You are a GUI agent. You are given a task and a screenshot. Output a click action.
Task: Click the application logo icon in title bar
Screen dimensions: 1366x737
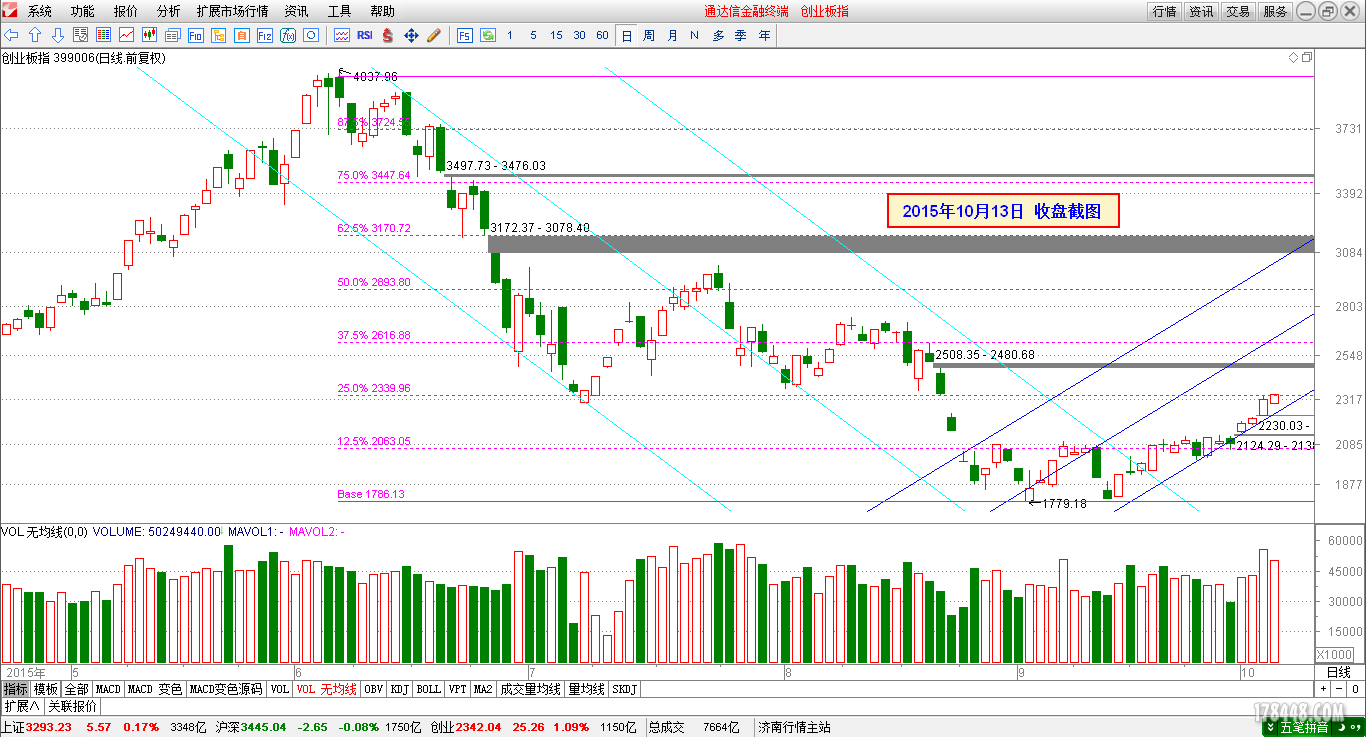[10, 11]
